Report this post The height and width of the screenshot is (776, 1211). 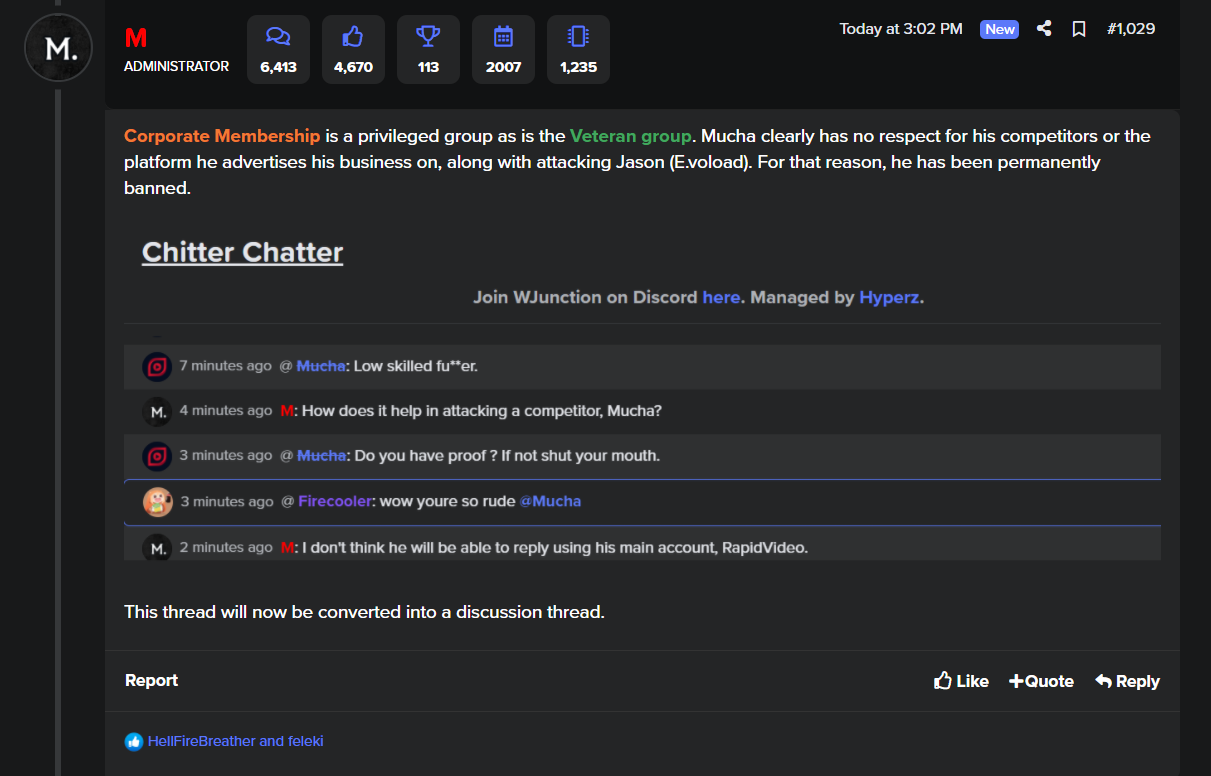click(151, 680)
